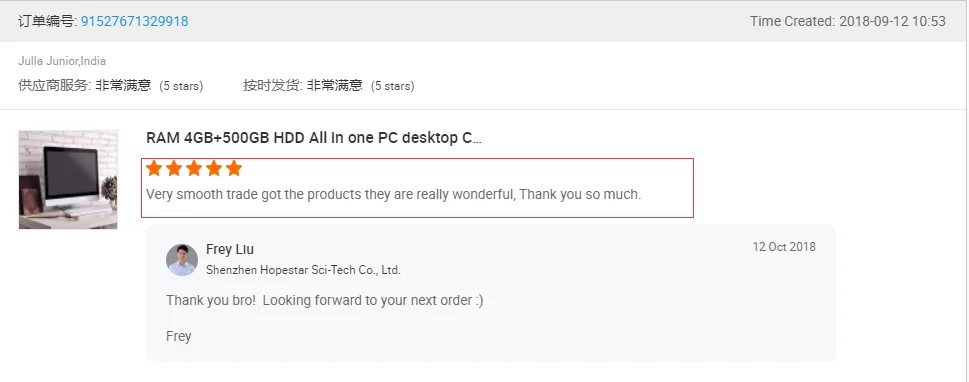
Task: Open order number 91527671329918 link
Action: click(135, 21)
